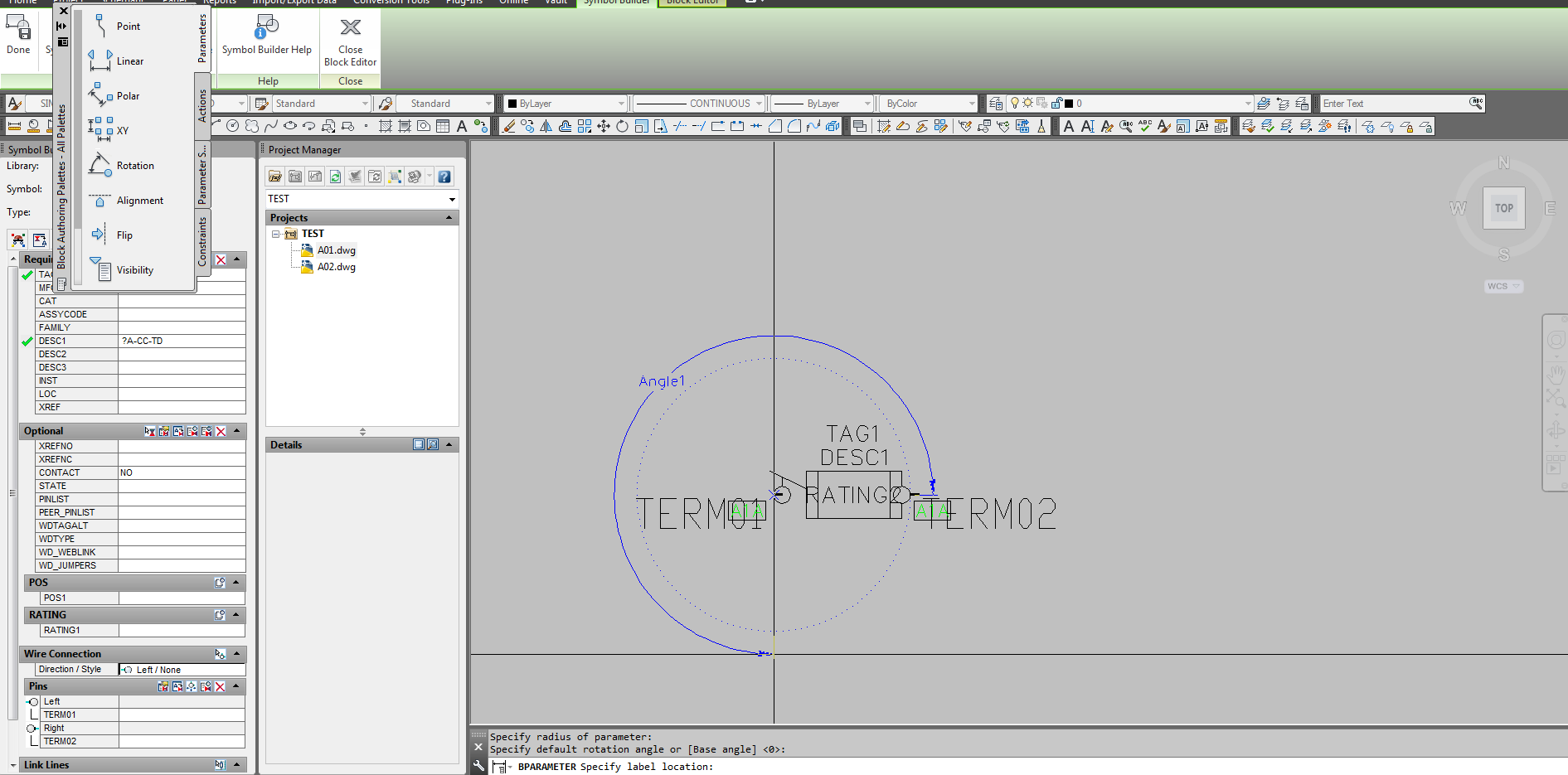Collapse the Wire Connection section
The width and height of the screenshot is (1568, 775).
pos(237,654)
